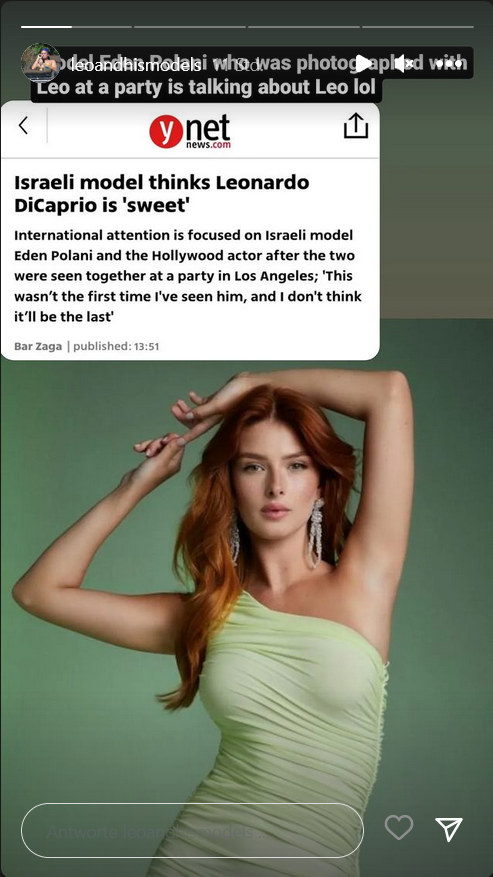Tap the article summary about Eden Polani

187,276
